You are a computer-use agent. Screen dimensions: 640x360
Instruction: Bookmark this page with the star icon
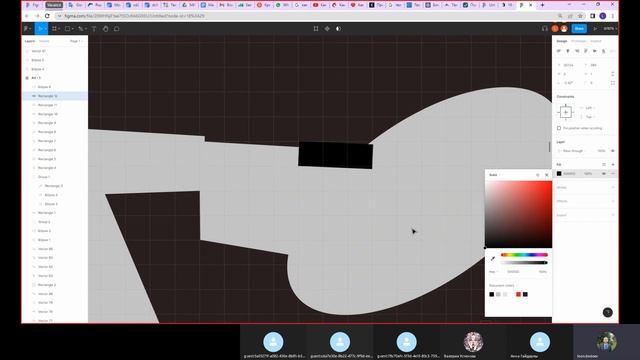580,16
